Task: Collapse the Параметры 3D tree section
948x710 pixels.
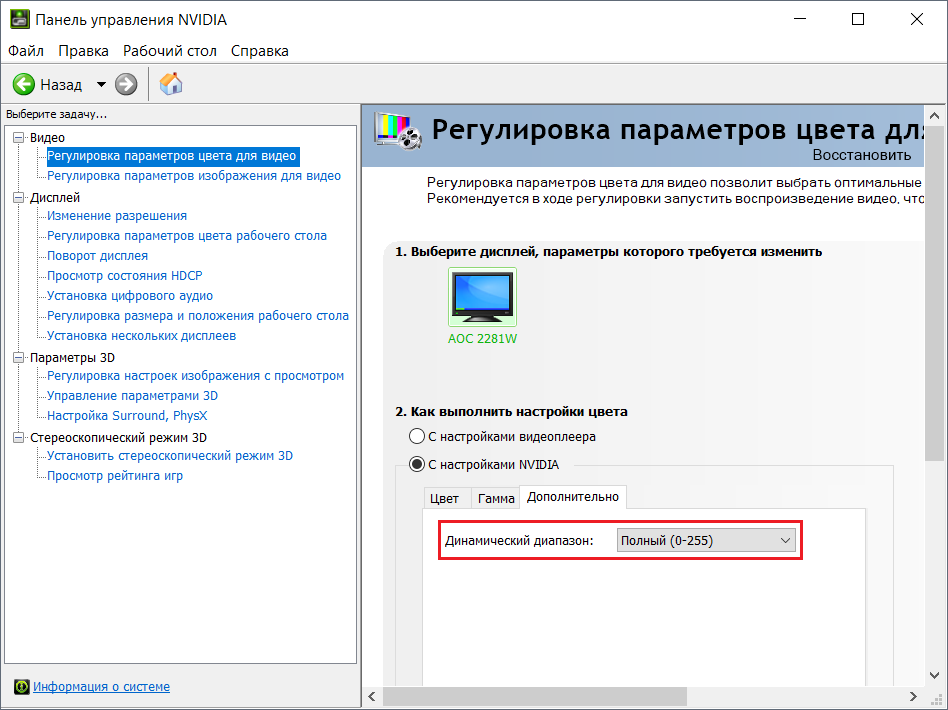Action: point(19,357)
